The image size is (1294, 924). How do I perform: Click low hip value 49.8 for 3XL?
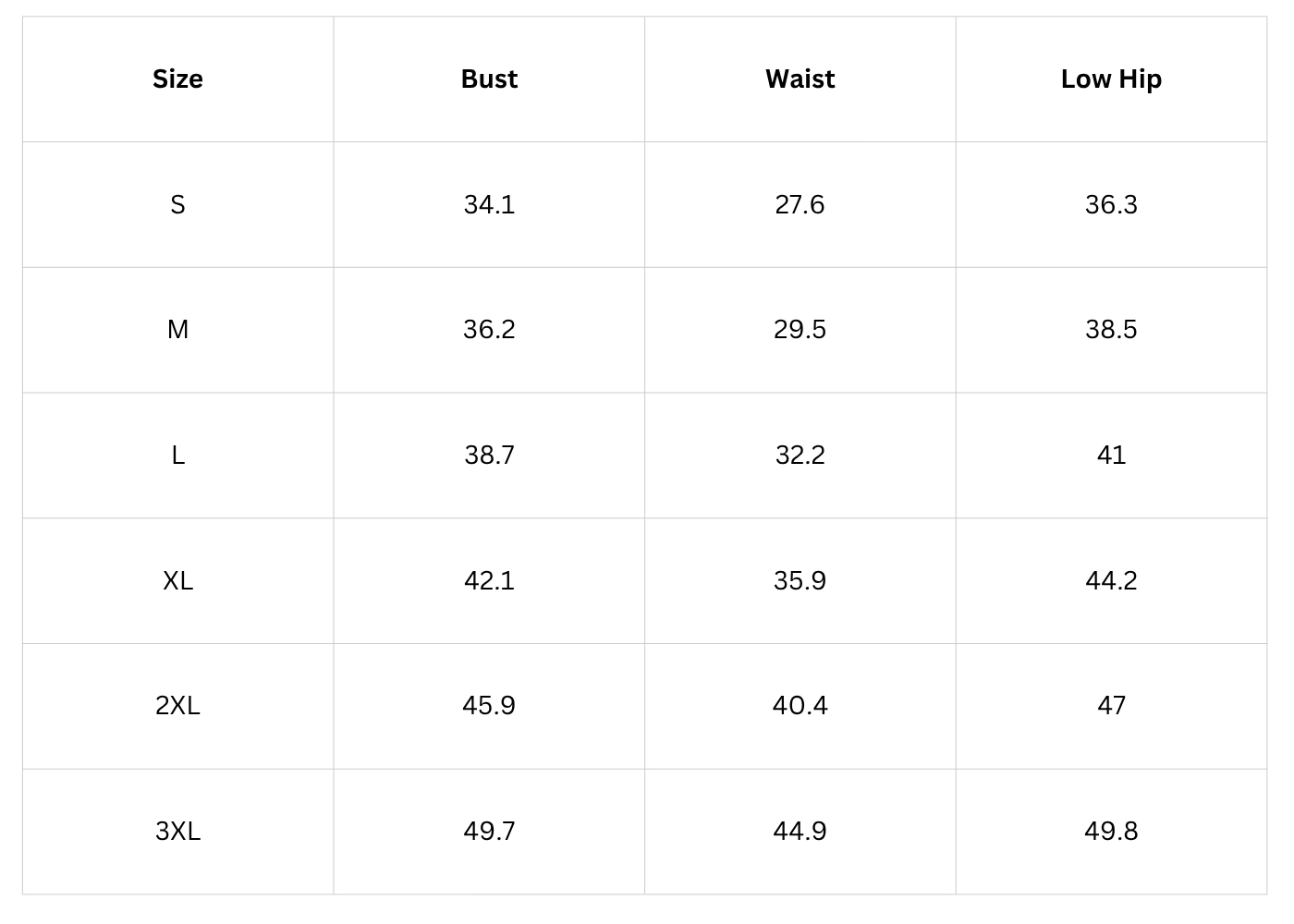point(1111,831)
